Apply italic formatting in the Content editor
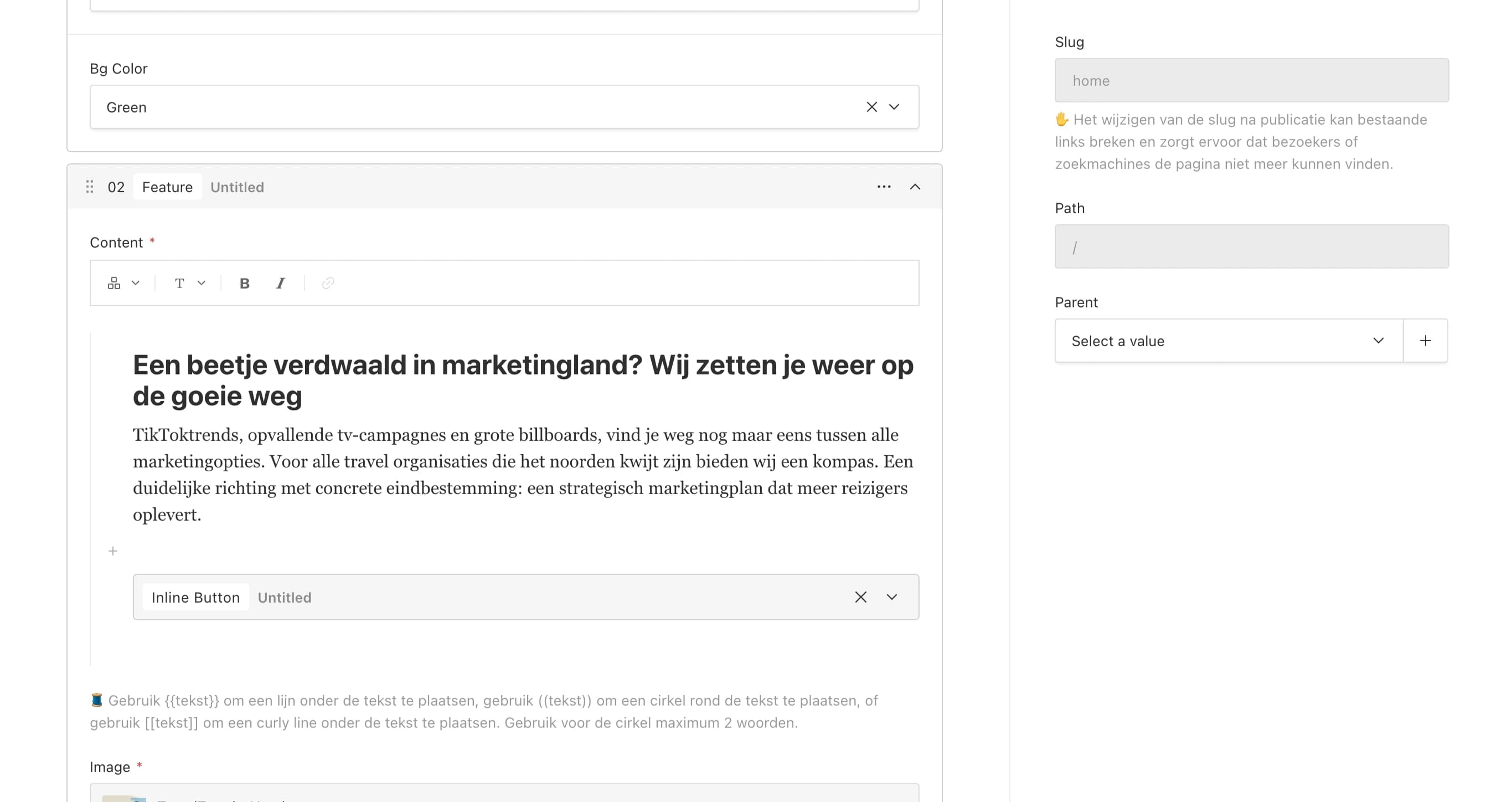This screenshot has height=802, width=1512. click(x=280, y=283)
